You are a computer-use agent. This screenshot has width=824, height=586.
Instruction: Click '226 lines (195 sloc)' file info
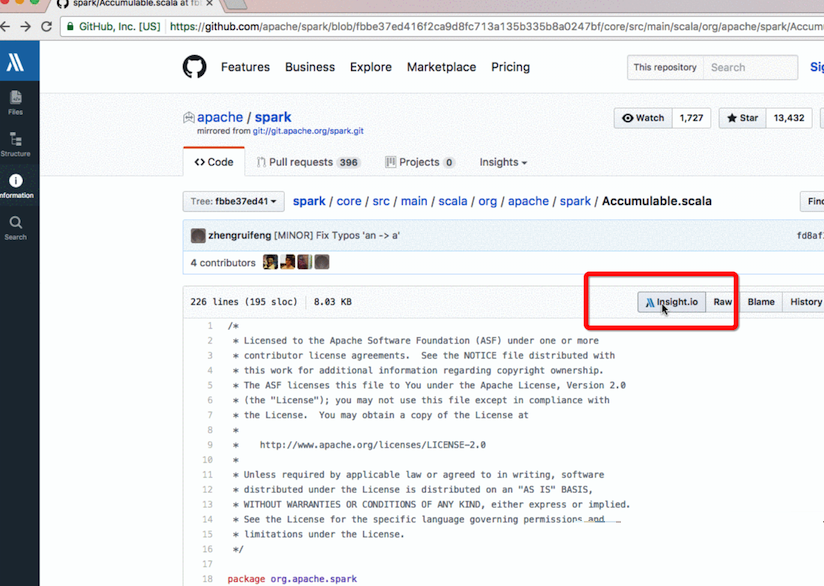click(x=244, y=302)
